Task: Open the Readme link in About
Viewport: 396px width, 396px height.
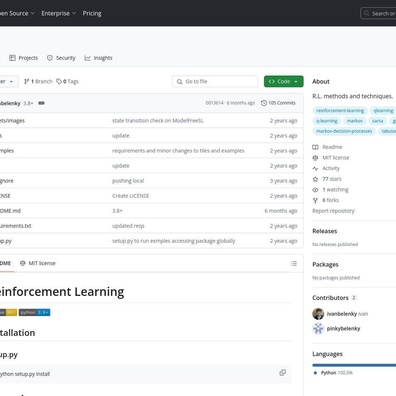Action: (332, 147)
